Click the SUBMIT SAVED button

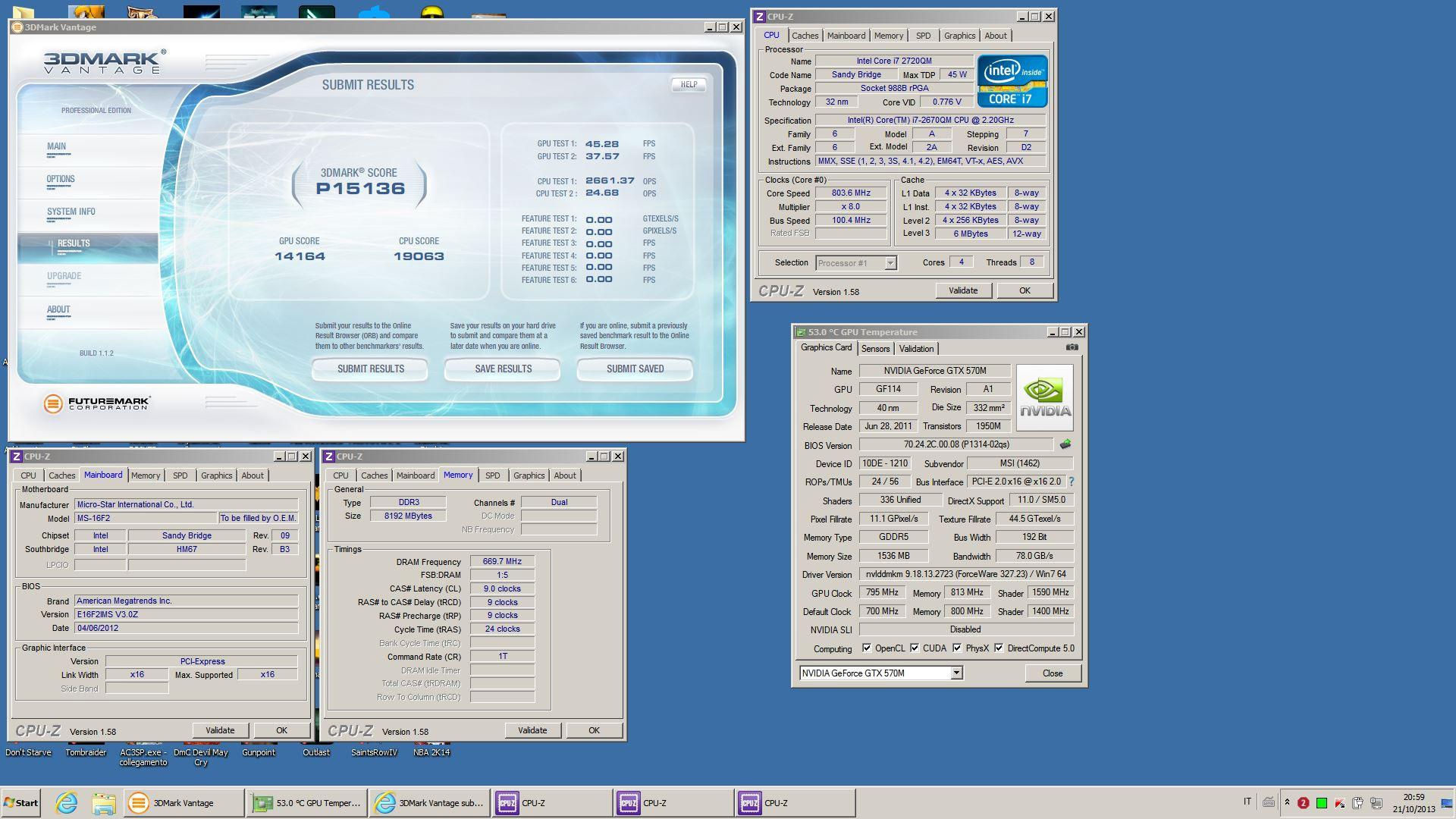[635, 369]
